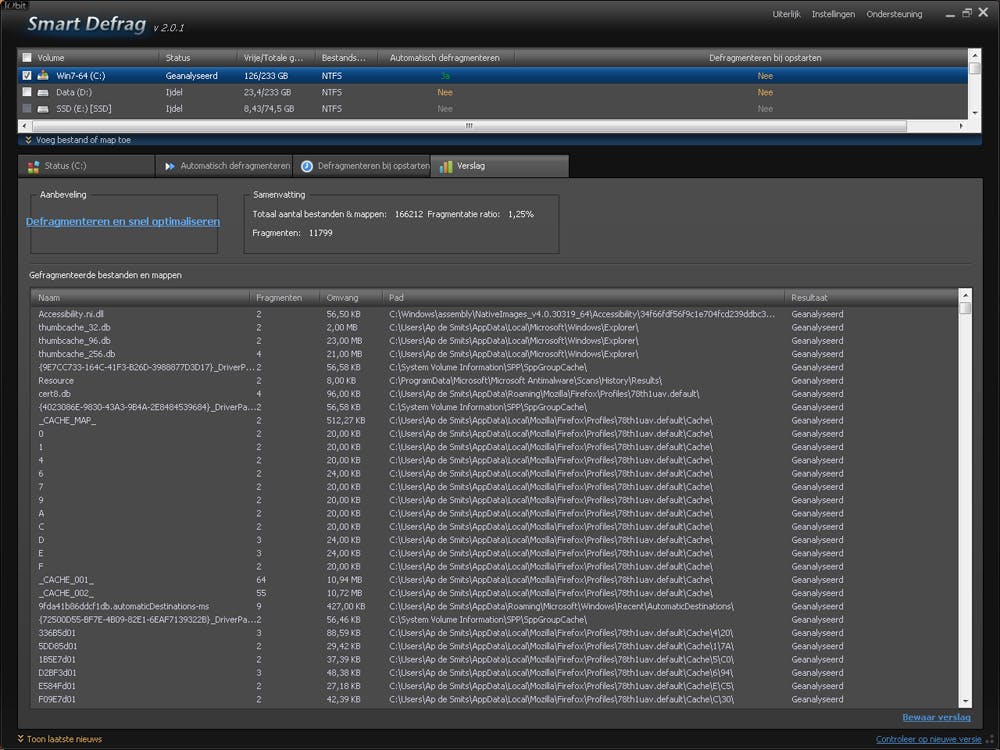The image size is (1000, 750).
Task: Uncheck the Win7-64 (C:) volume checkbox
Action: point(27,75)
